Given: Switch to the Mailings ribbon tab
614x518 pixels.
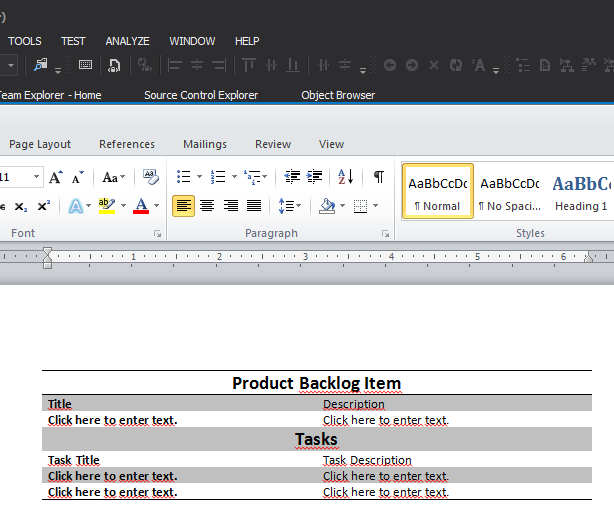Looking at the screenshot, I should click(x=204, y=144).
